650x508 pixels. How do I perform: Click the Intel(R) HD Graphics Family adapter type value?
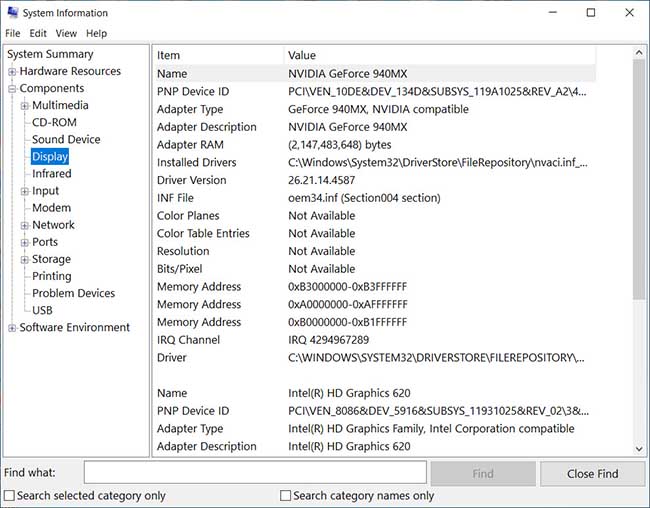coord(431,429)
